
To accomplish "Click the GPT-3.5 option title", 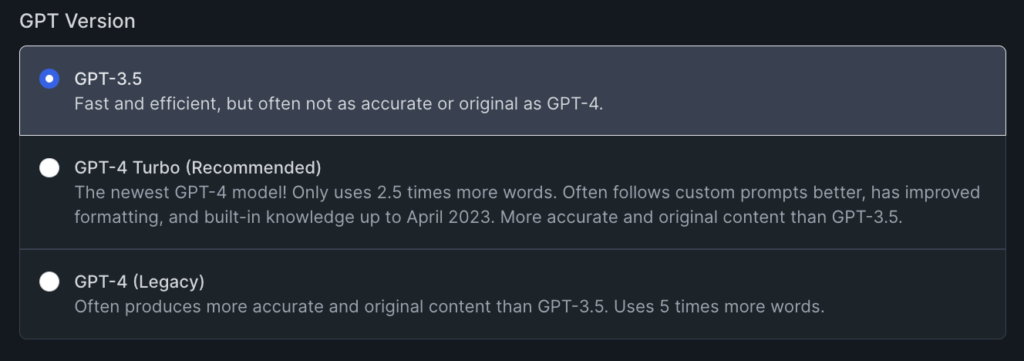I will click(x=108, y=79).
